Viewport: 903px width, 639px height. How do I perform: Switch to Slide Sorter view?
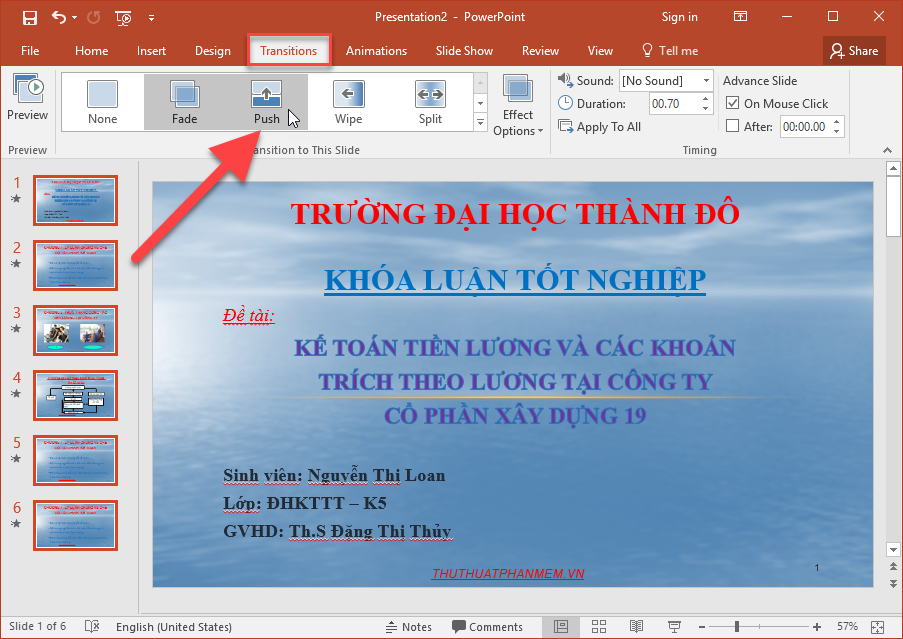(x=599, y=626)
